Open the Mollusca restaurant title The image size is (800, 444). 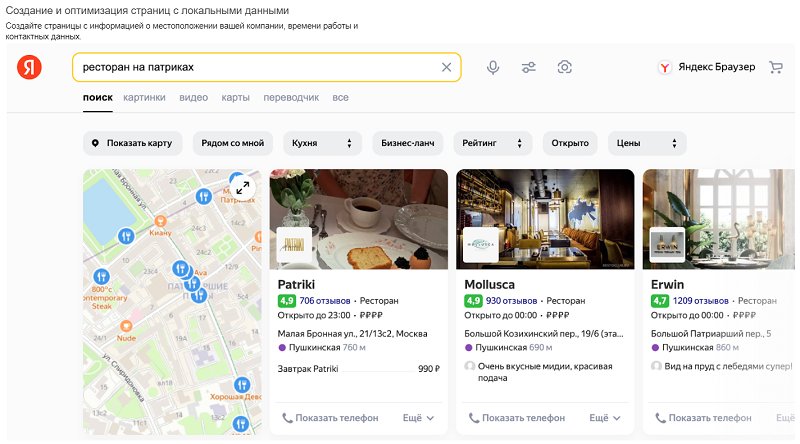[489, 284]
